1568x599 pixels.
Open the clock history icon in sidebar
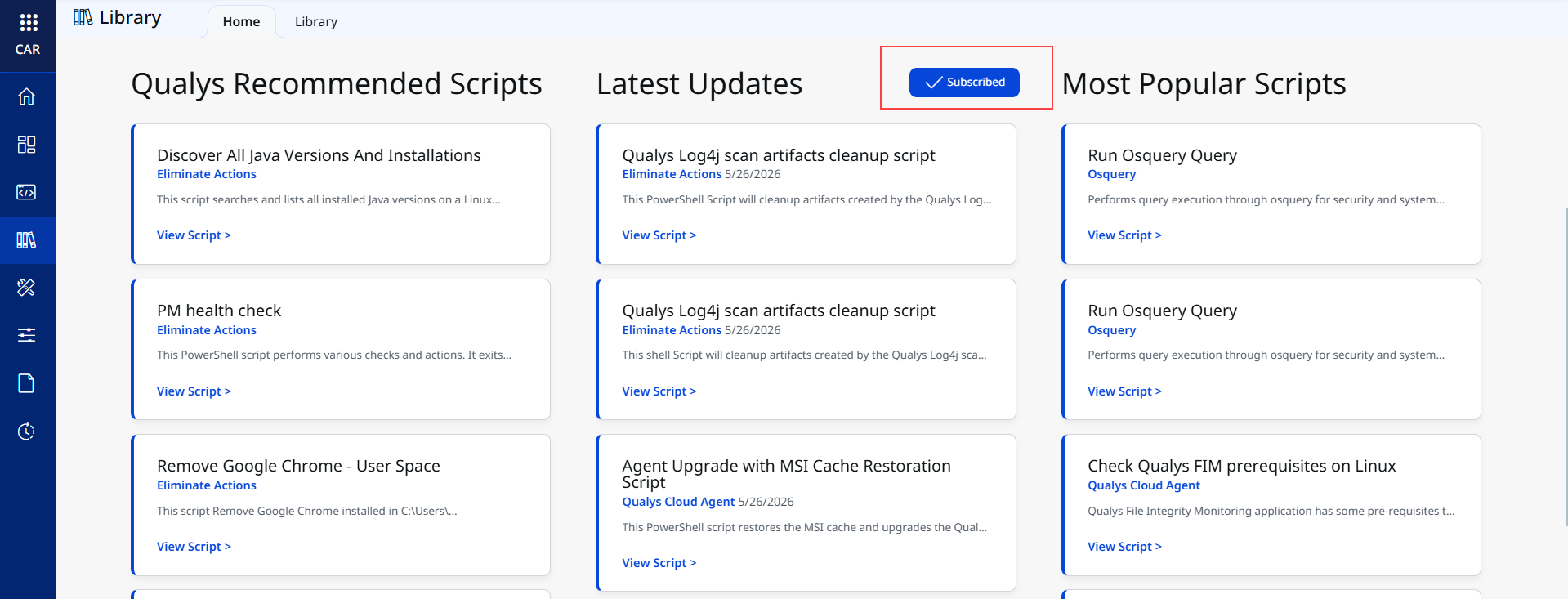(x=26, y=431)
